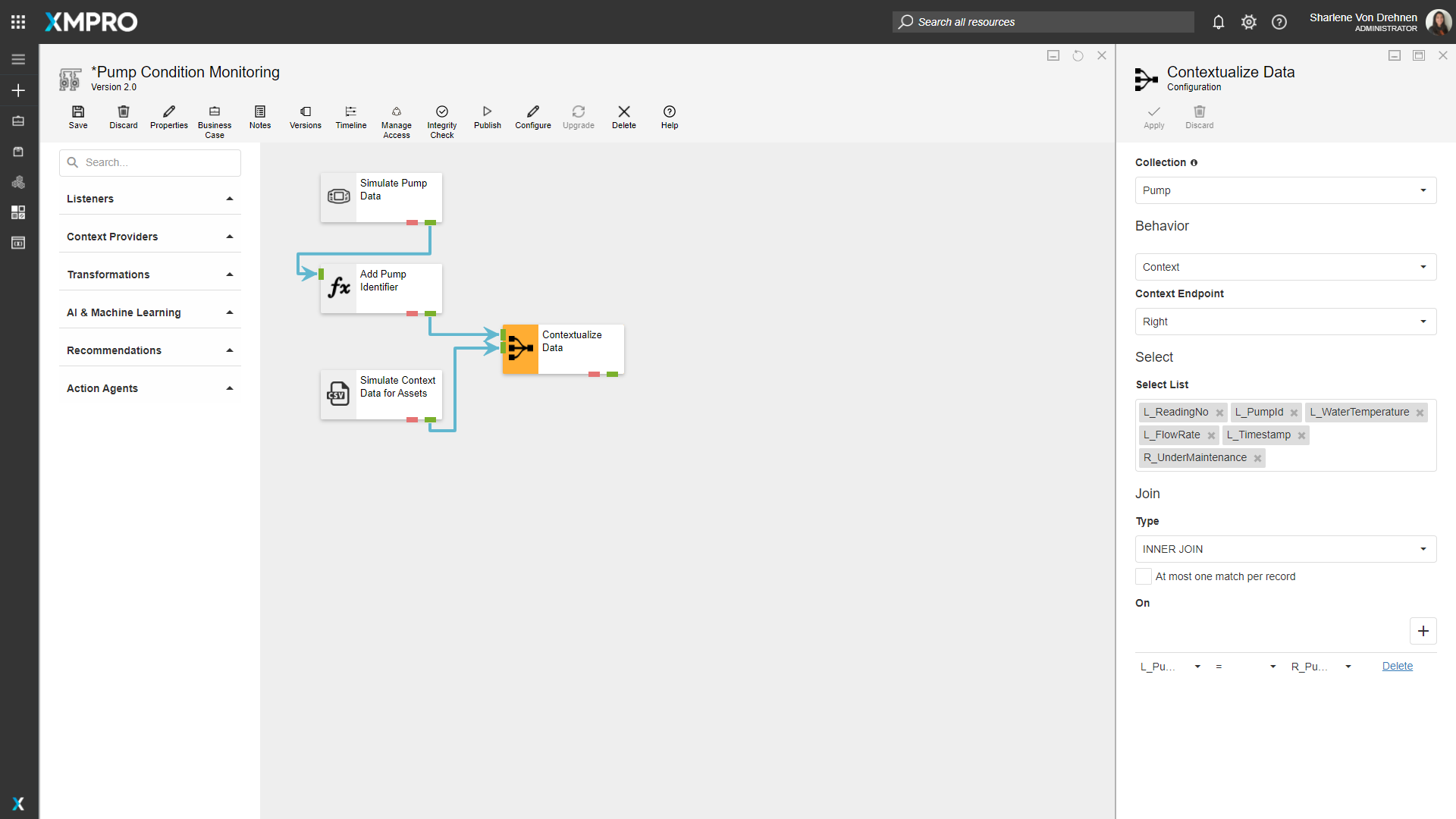1456x819 pixels.
Task: Select the Contextualize Data node icon
Action: tap(520, 349)
